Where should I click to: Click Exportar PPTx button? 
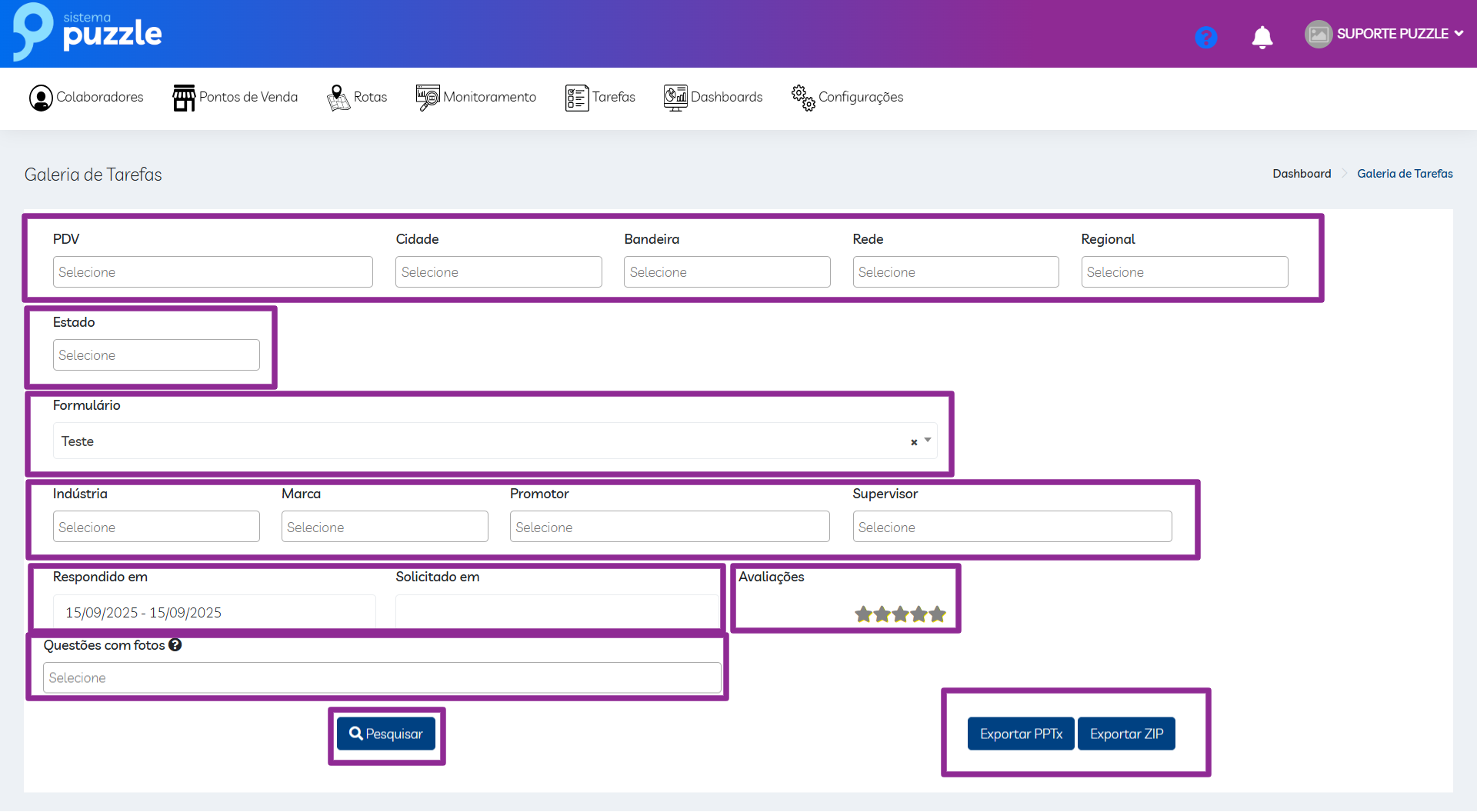tap(1020, 734)
